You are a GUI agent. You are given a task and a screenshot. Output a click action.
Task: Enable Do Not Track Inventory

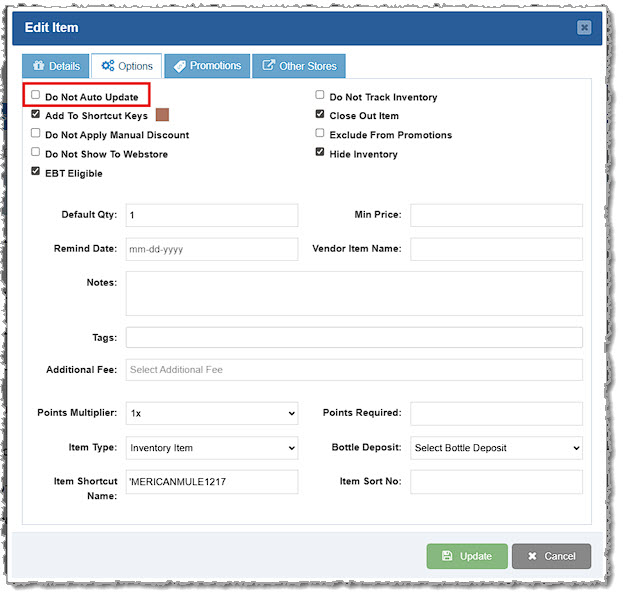coord(319,95)
